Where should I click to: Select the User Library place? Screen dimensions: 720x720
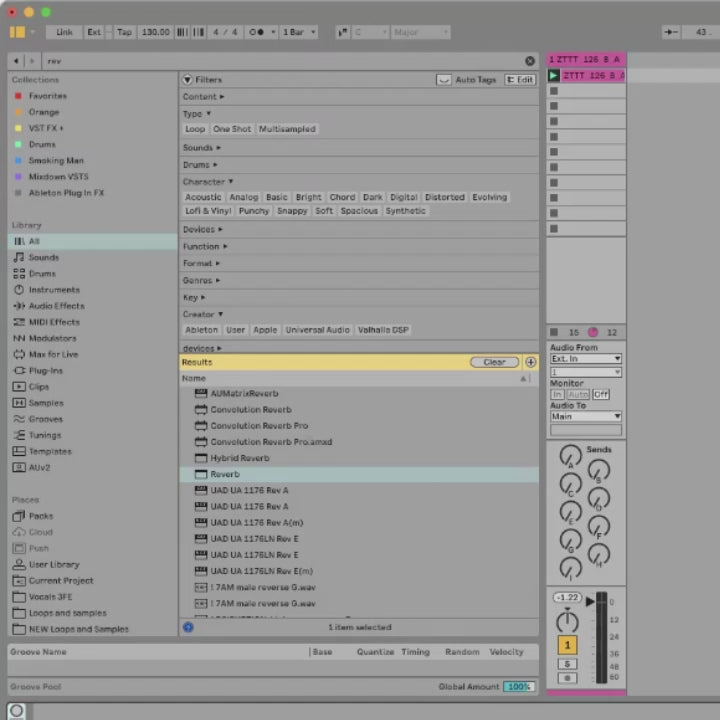tap(53, 564)
